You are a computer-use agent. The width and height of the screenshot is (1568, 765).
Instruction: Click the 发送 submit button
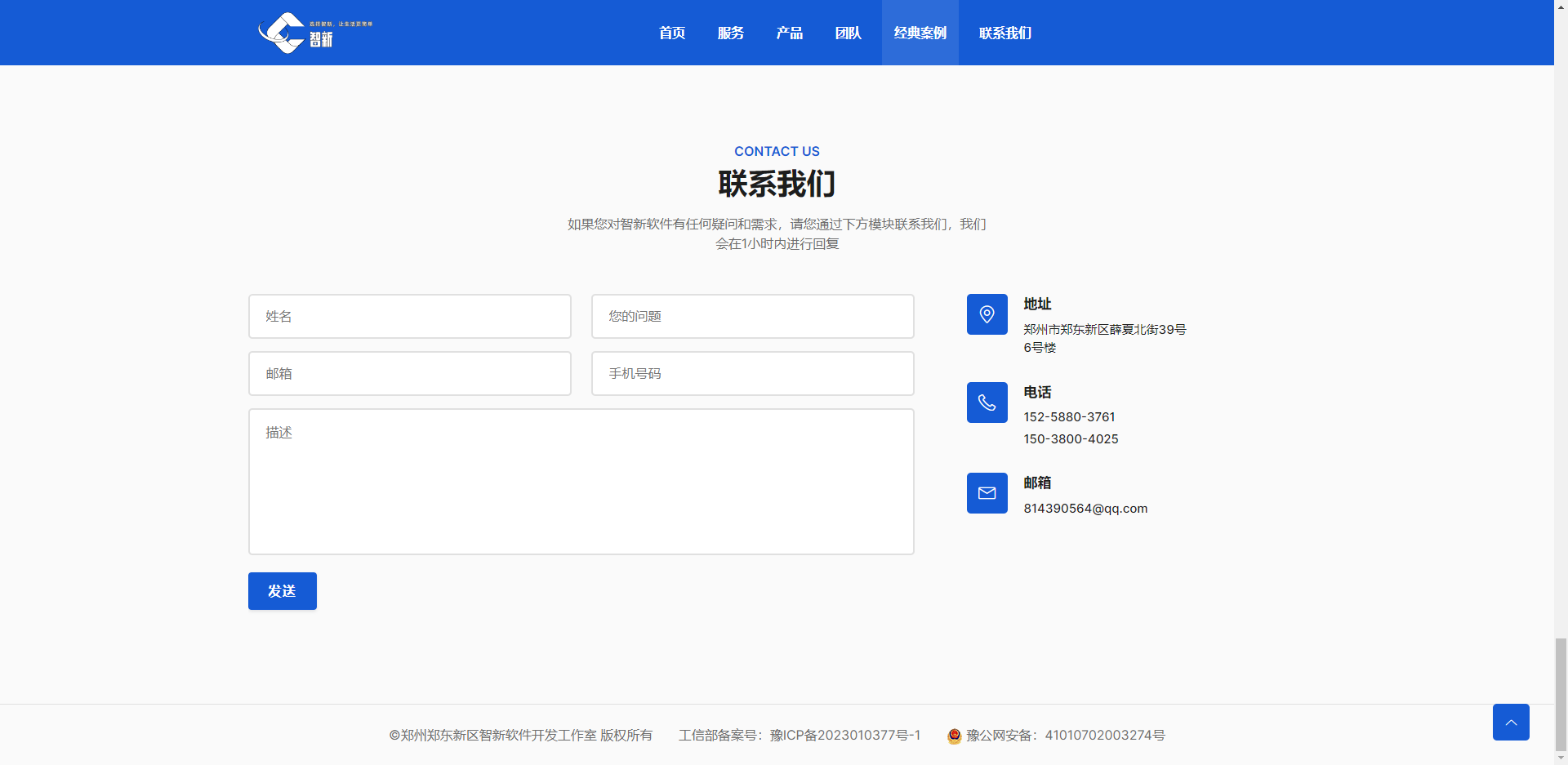283,591
